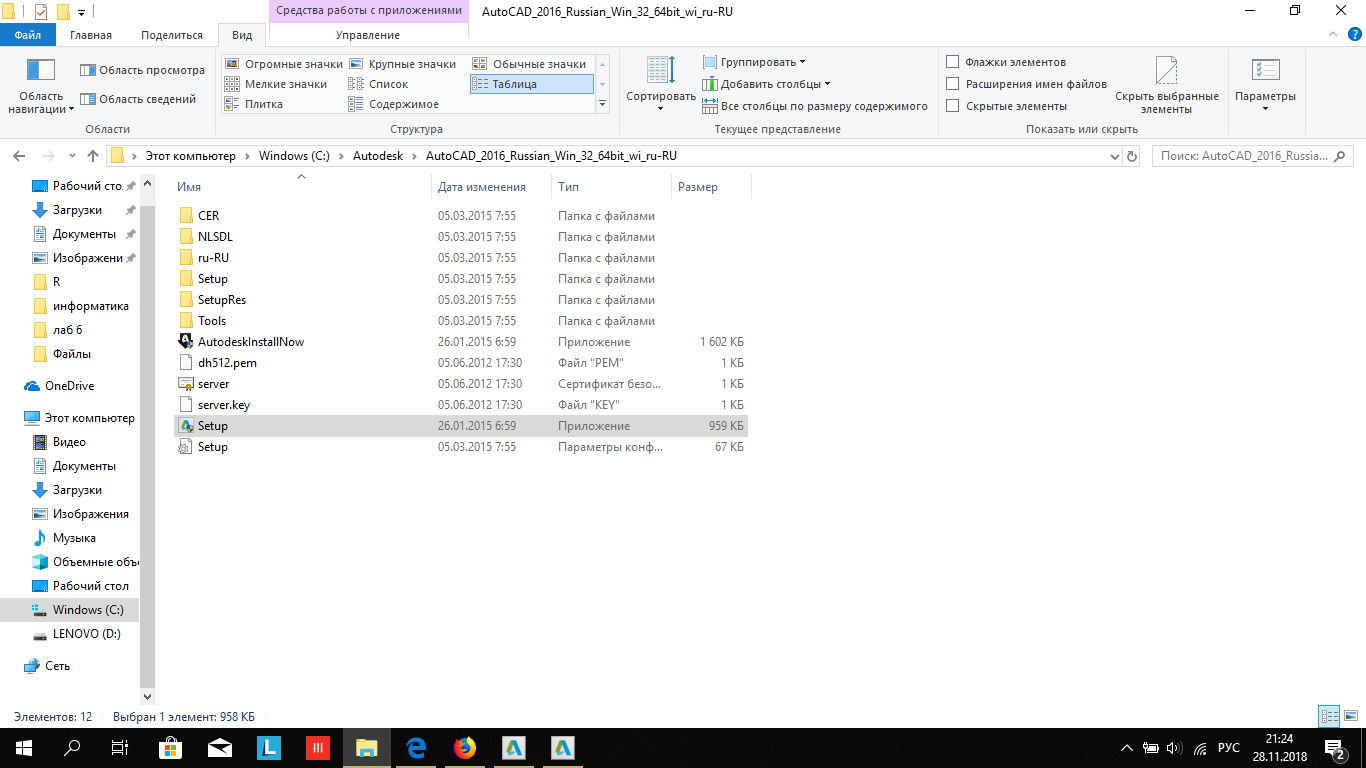
Task: Select Extra large icons (Огромные значки) layout
Action: [x=283, y=64]
